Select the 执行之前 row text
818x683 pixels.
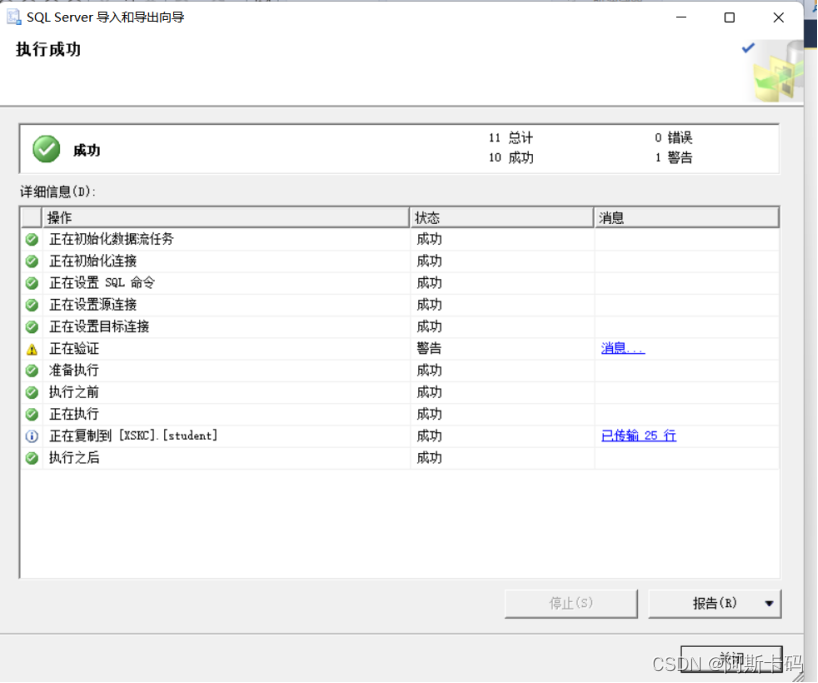tap(74, 393)
